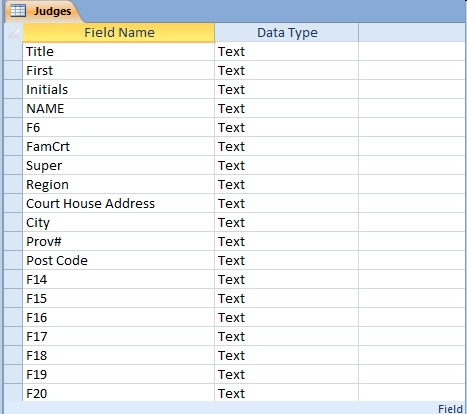This screenshot has height=414, width=467.
Task: Click the F14 field name cell
Action: [x=119, y=279]
